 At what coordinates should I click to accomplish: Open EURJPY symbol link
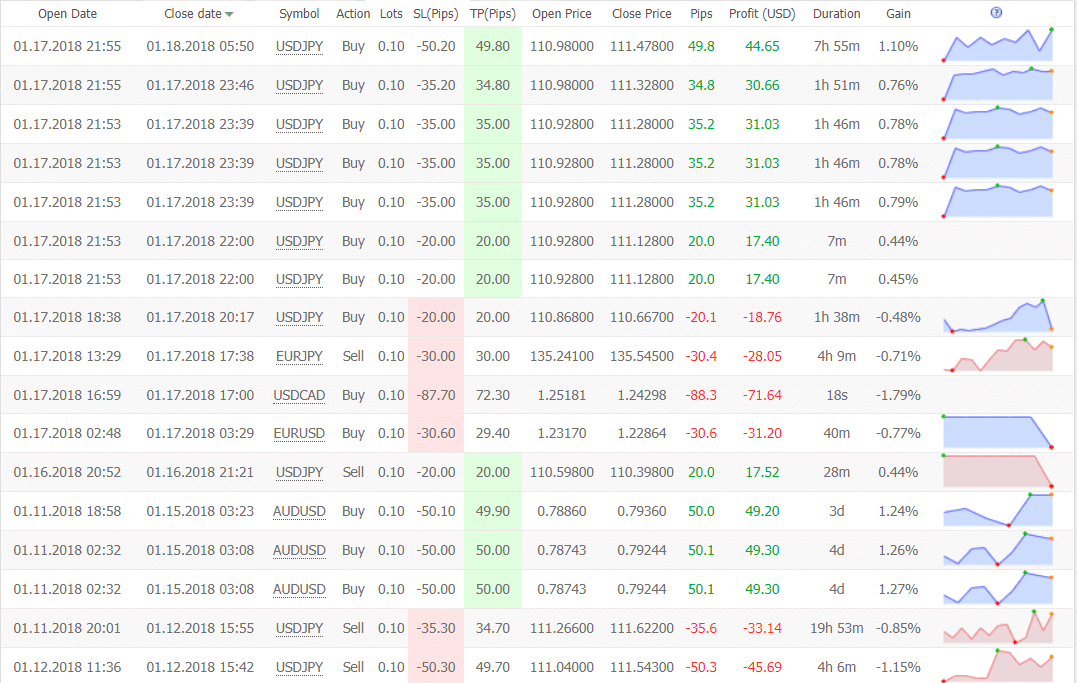(299, 356)
